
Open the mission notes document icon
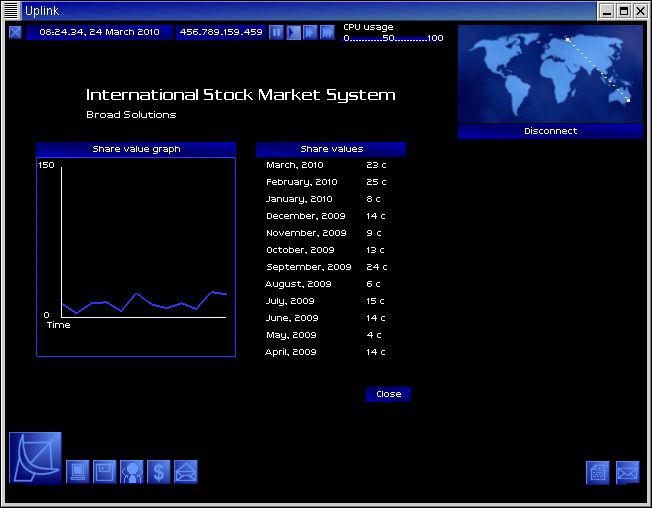click(x=598, y=473)
